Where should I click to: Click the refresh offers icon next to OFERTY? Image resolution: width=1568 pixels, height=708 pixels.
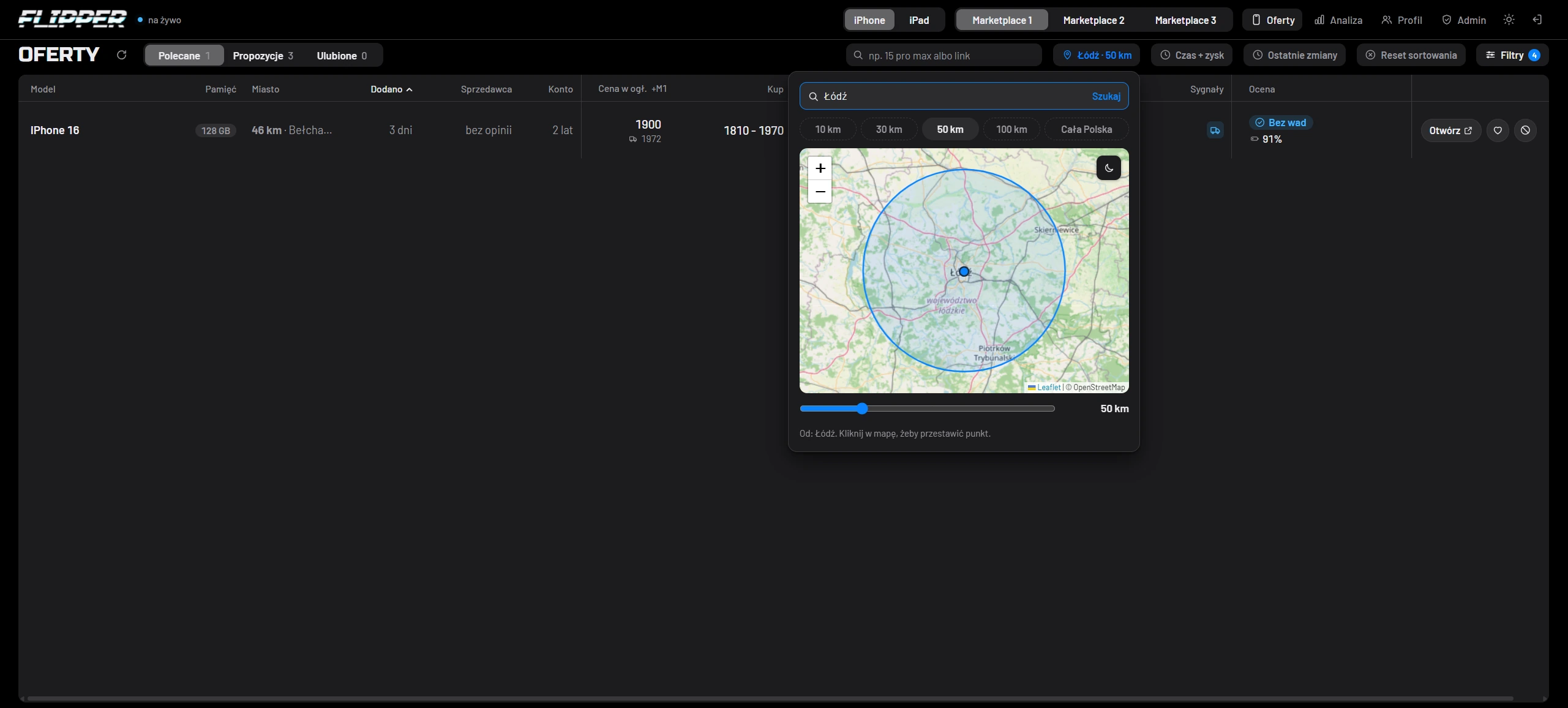pos(121,55)
